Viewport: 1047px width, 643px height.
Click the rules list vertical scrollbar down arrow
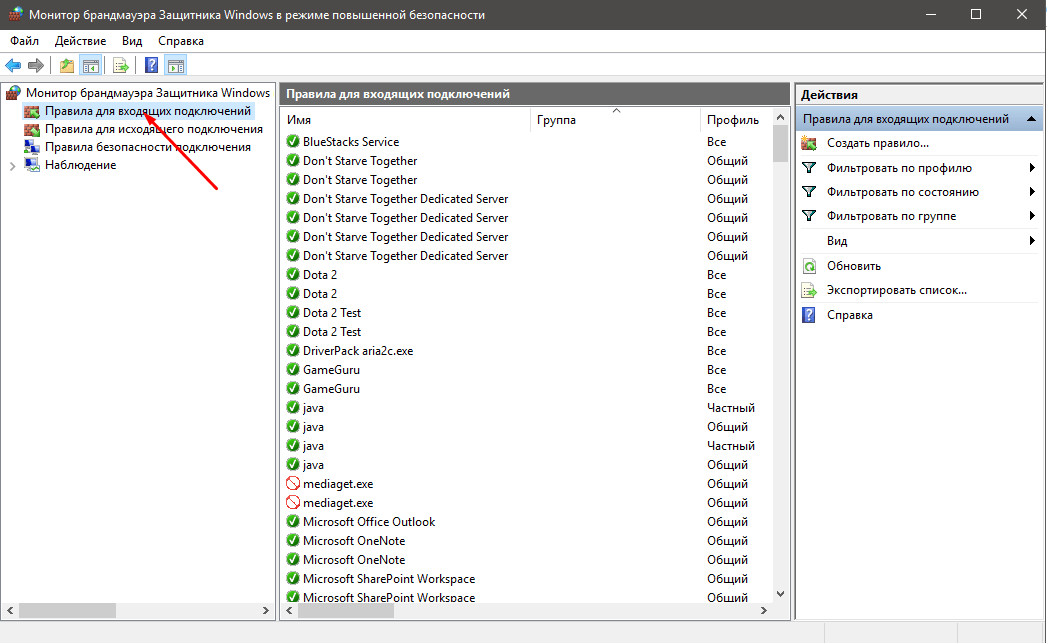(780, 594)
